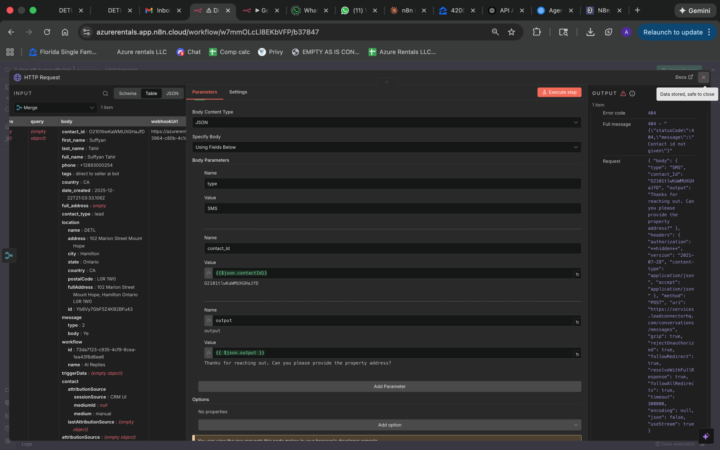The image size is (720, 450).
Task: Click the zoom magnifier icon in address bar
Action: 495,32
